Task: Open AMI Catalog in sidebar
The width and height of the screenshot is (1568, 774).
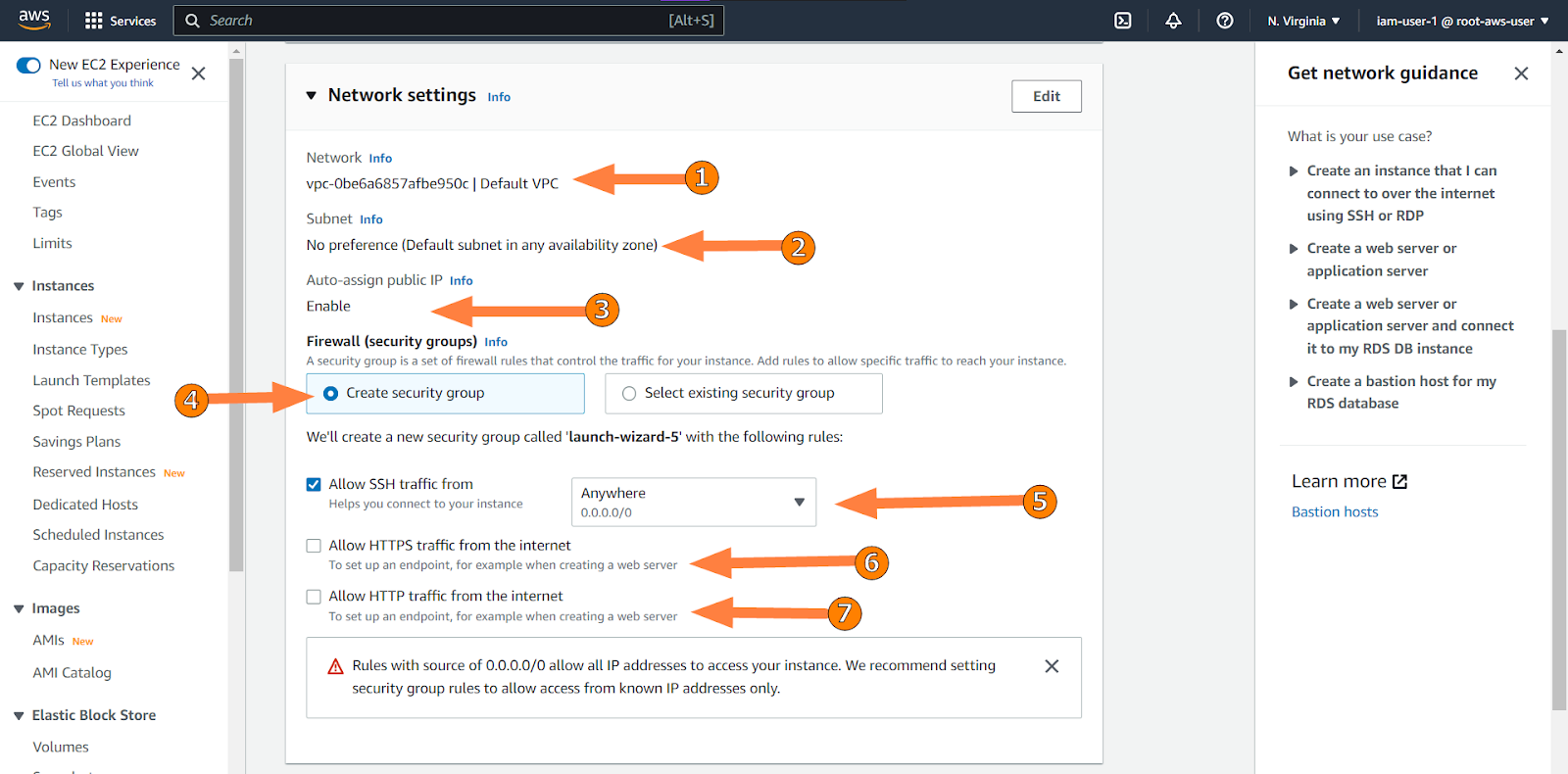Action: [x=73, y=673]
